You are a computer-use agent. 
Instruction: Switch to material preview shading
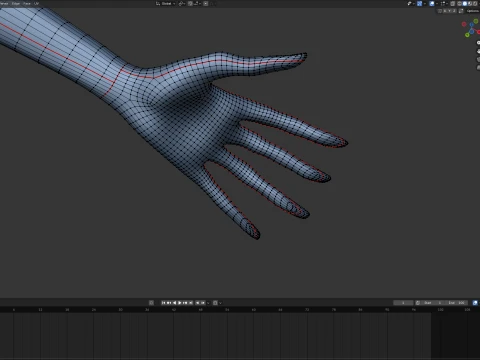[x=470, y=4]
